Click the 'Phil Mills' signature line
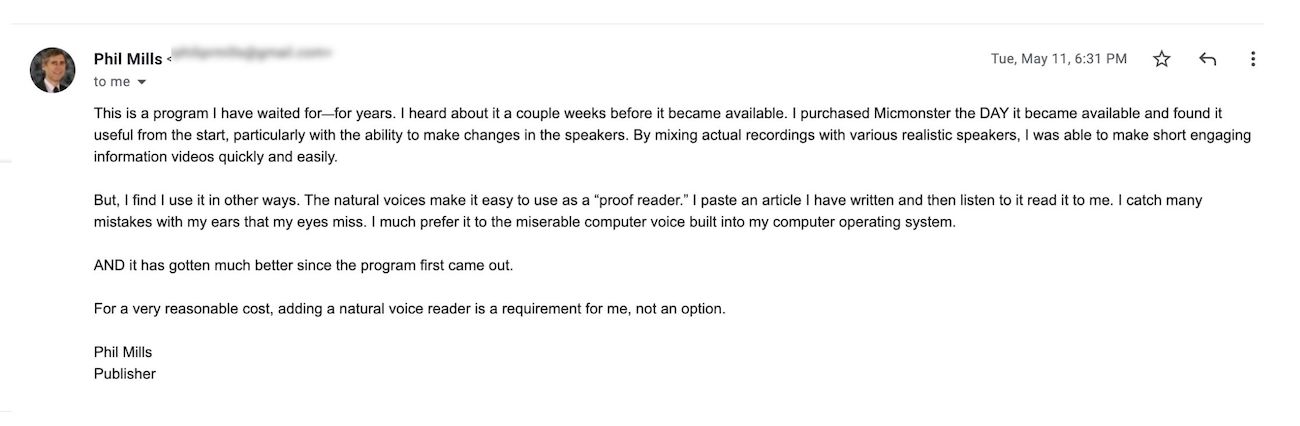 coord(123,352)
